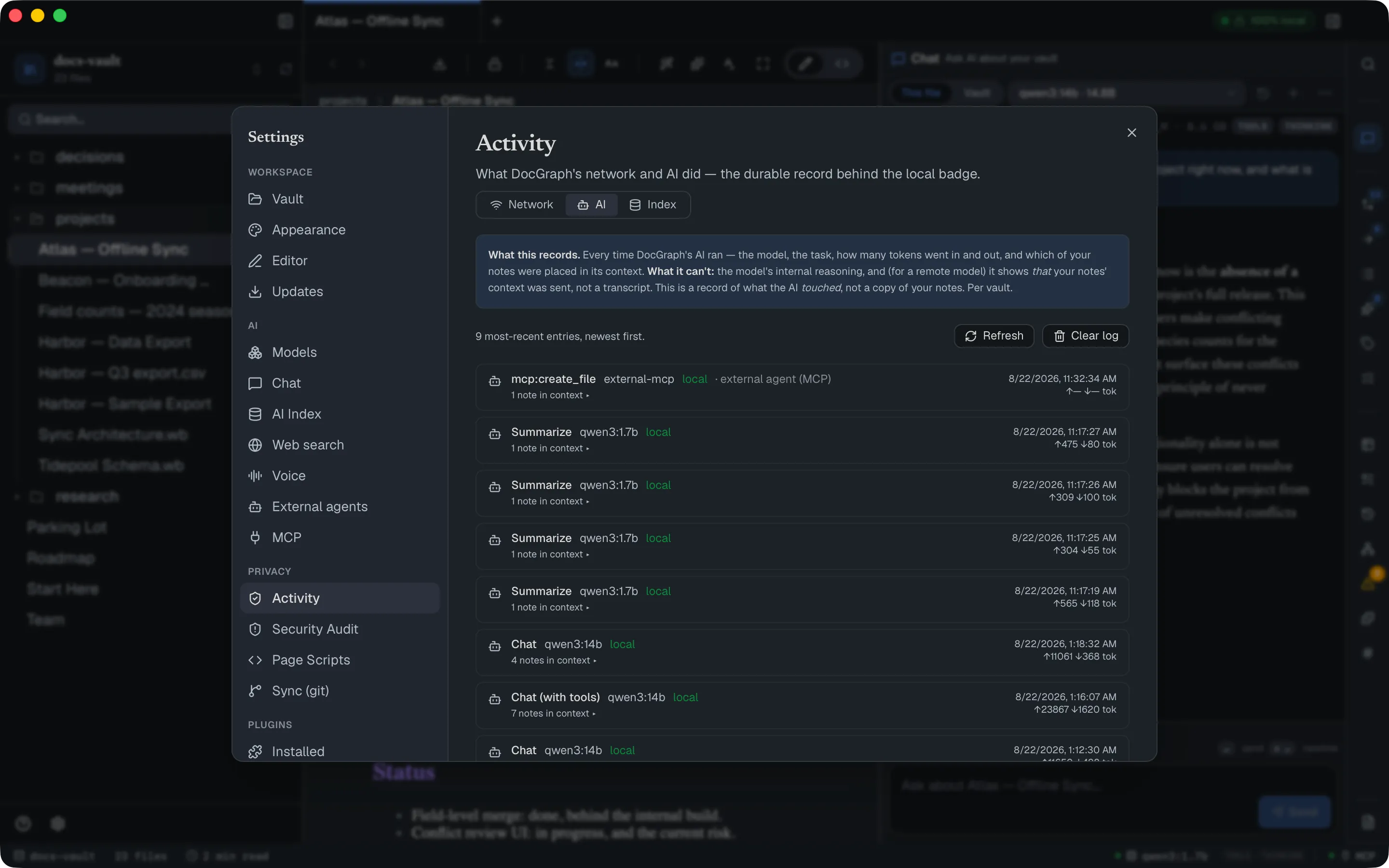Open MCP settings page
Screen dimensions: 1389x868
pyautogui.click(x=339, y=537)
